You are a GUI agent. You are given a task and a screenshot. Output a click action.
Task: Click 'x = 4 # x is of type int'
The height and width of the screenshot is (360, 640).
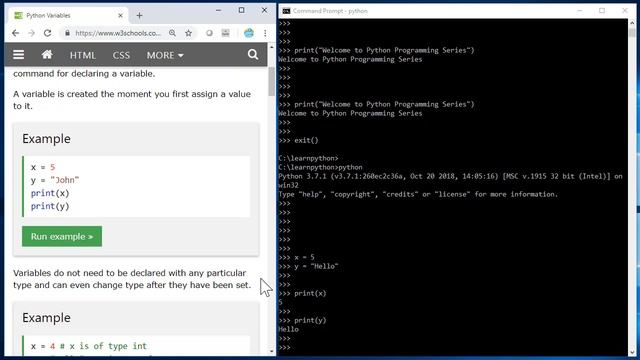click(89, 346)
